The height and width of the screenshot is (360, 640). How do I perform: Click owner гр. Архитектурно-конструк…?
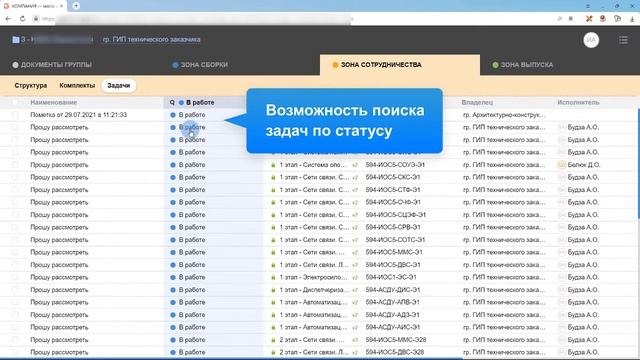[x=504, y=115]
